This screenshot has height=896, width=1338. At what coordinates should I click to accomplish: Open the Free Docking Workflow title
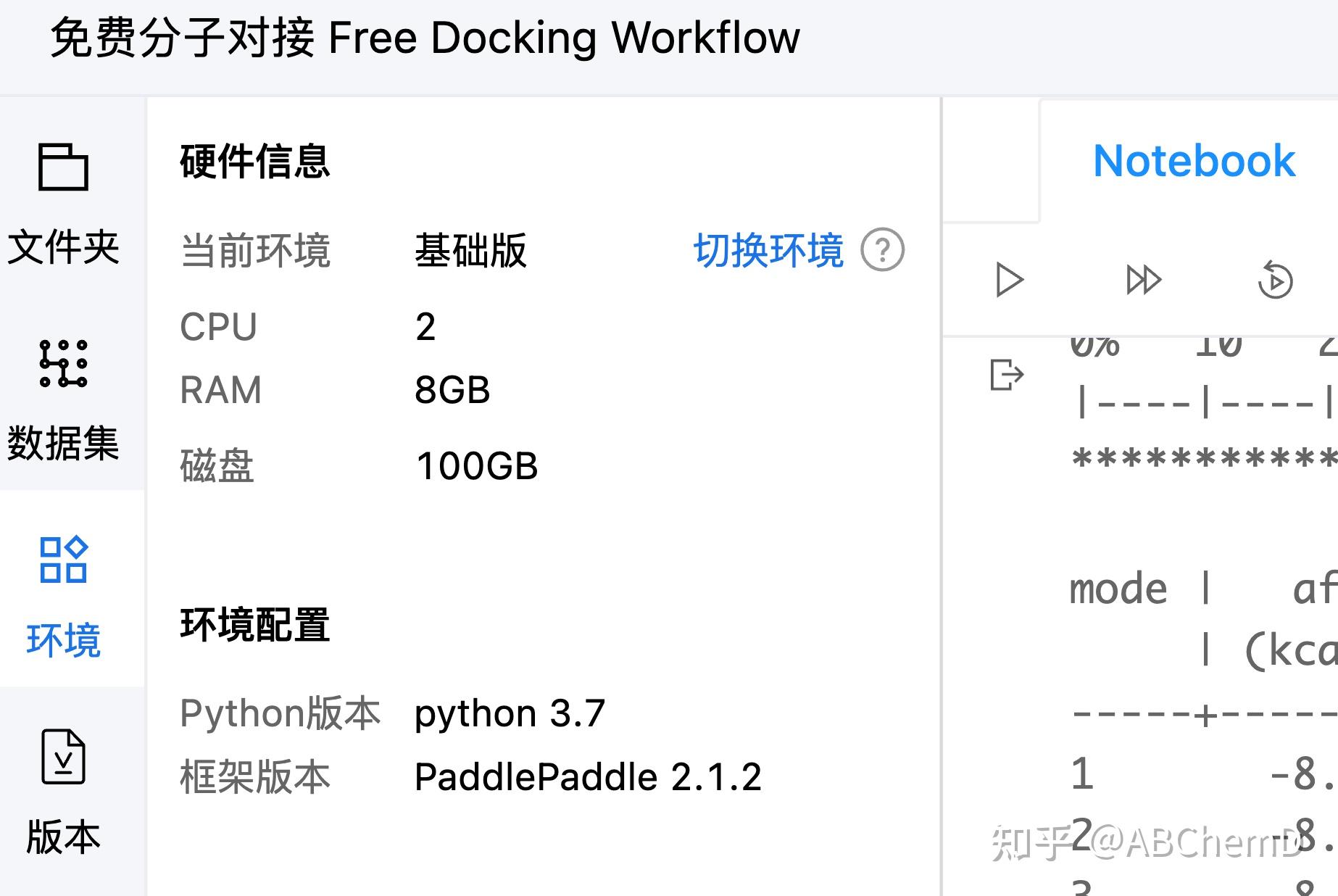point(424,39)
